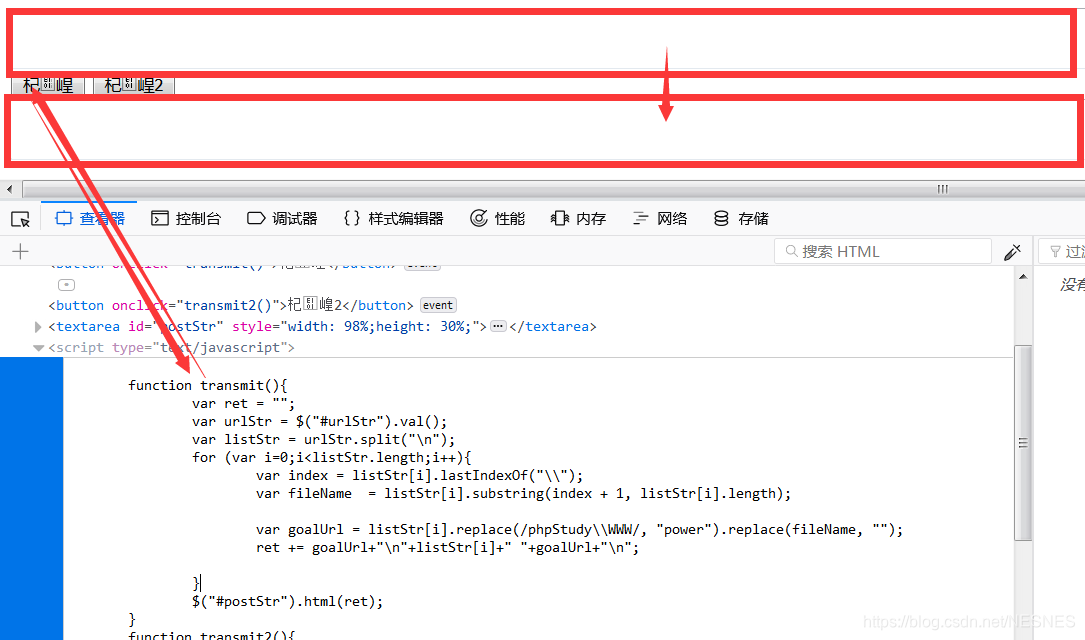This screenshot has height=640, width=1085.
Task: Expand the textarea postStr node
Action: pos(38,327)
